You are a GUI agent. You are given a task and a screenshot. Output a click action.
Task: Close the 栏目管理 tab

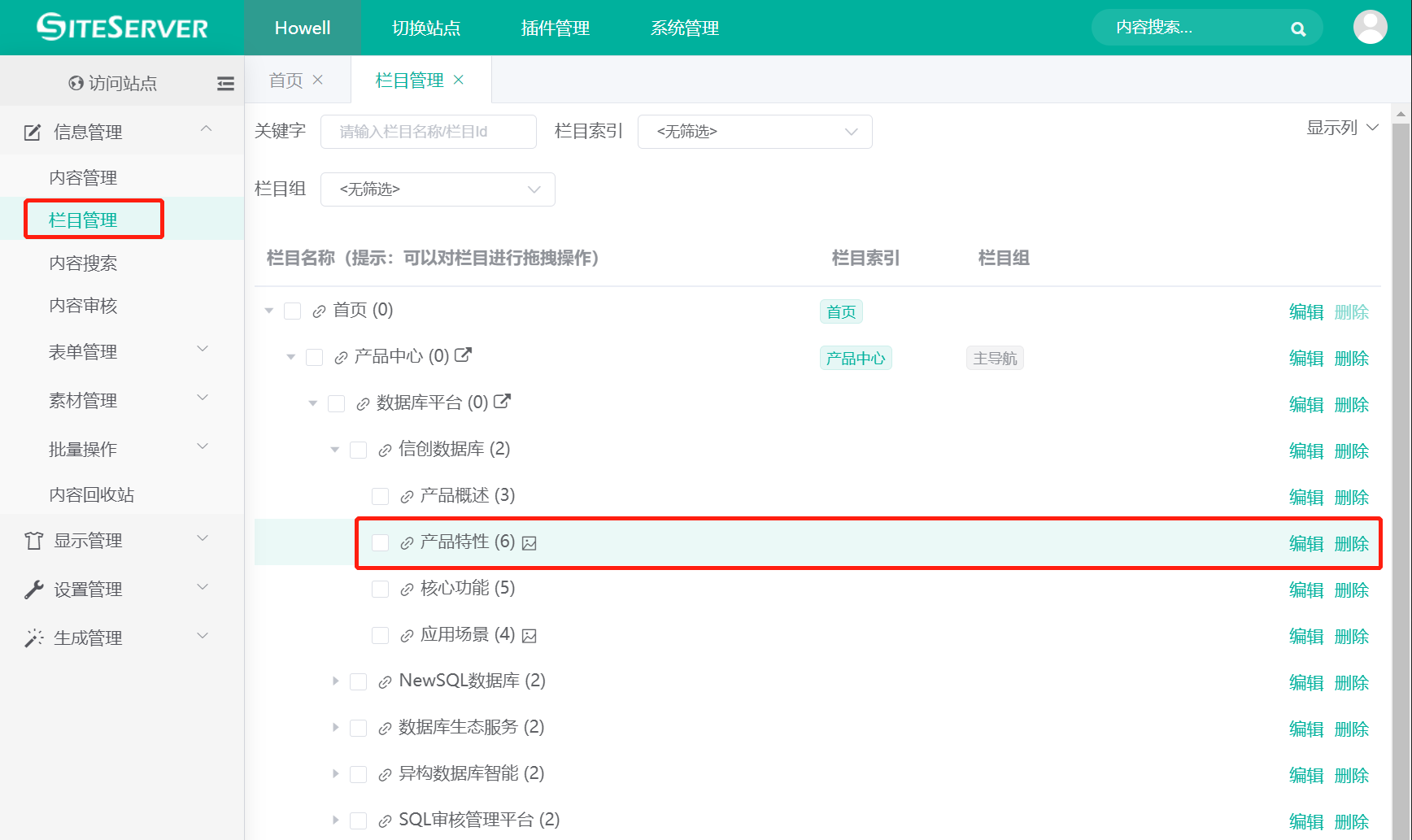459,80
